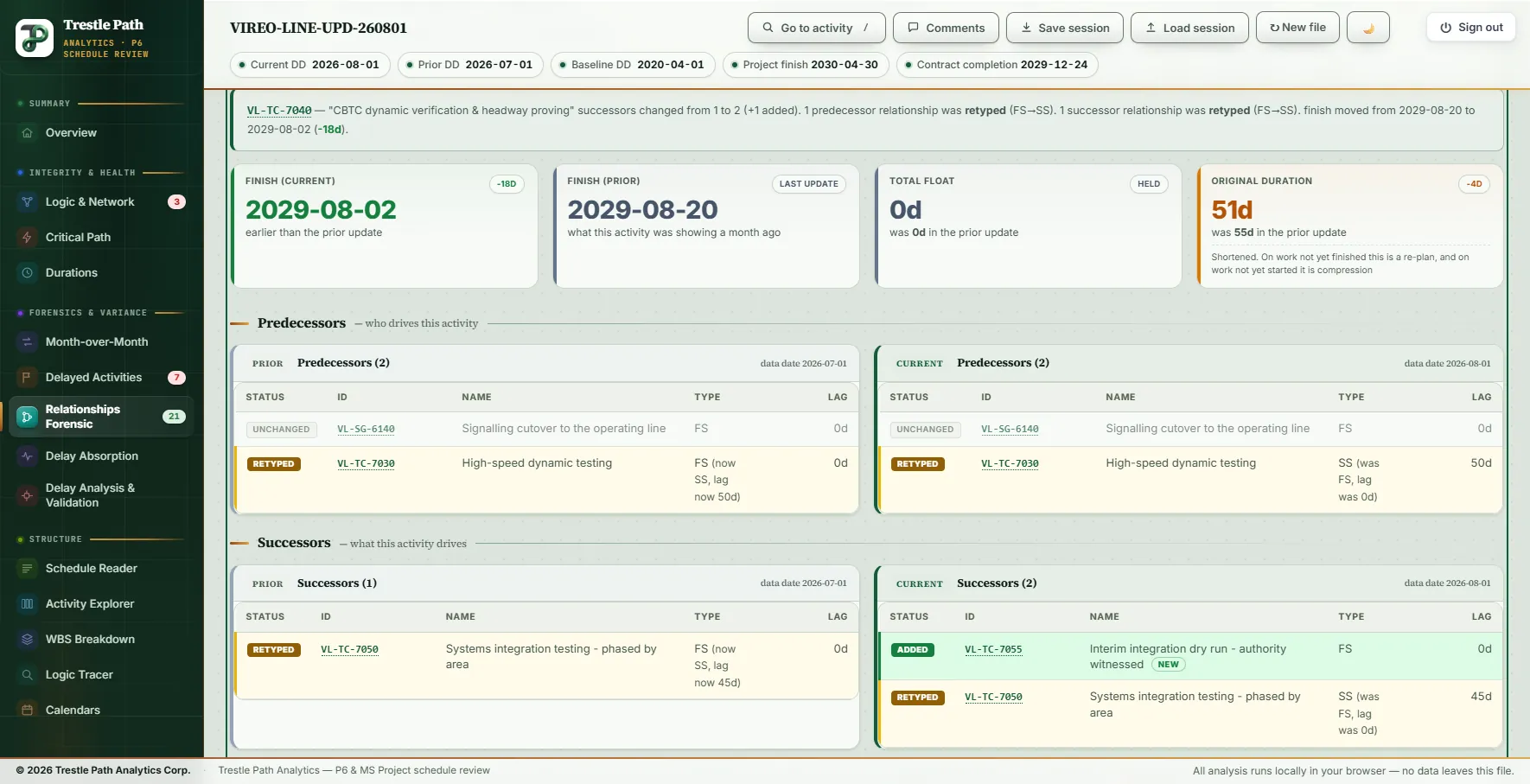1530x784 pixels.
Task: Click the -18D badge on Finish (Current) card
Action: (x=507, y=184)
